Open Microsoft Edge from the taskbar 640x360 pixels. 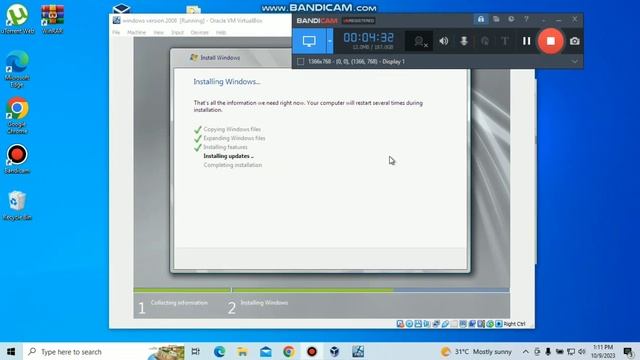(x=219, y=351)
